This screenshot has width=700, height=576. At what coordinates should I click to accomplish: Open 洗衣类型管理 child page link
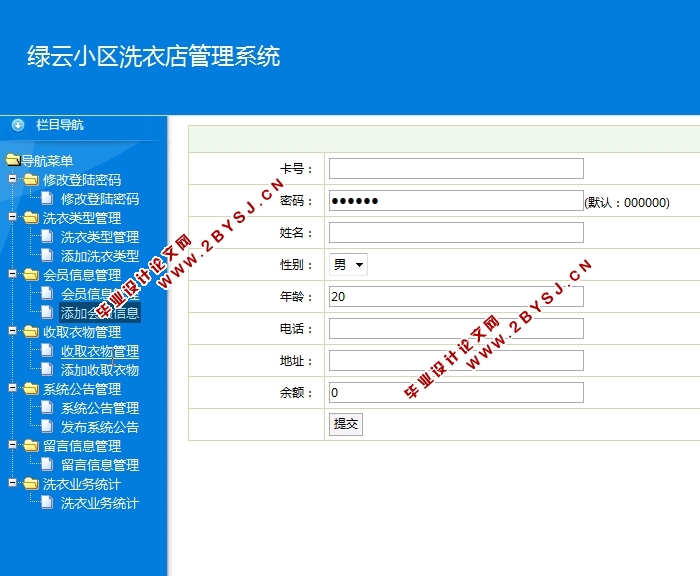[100, 237]
